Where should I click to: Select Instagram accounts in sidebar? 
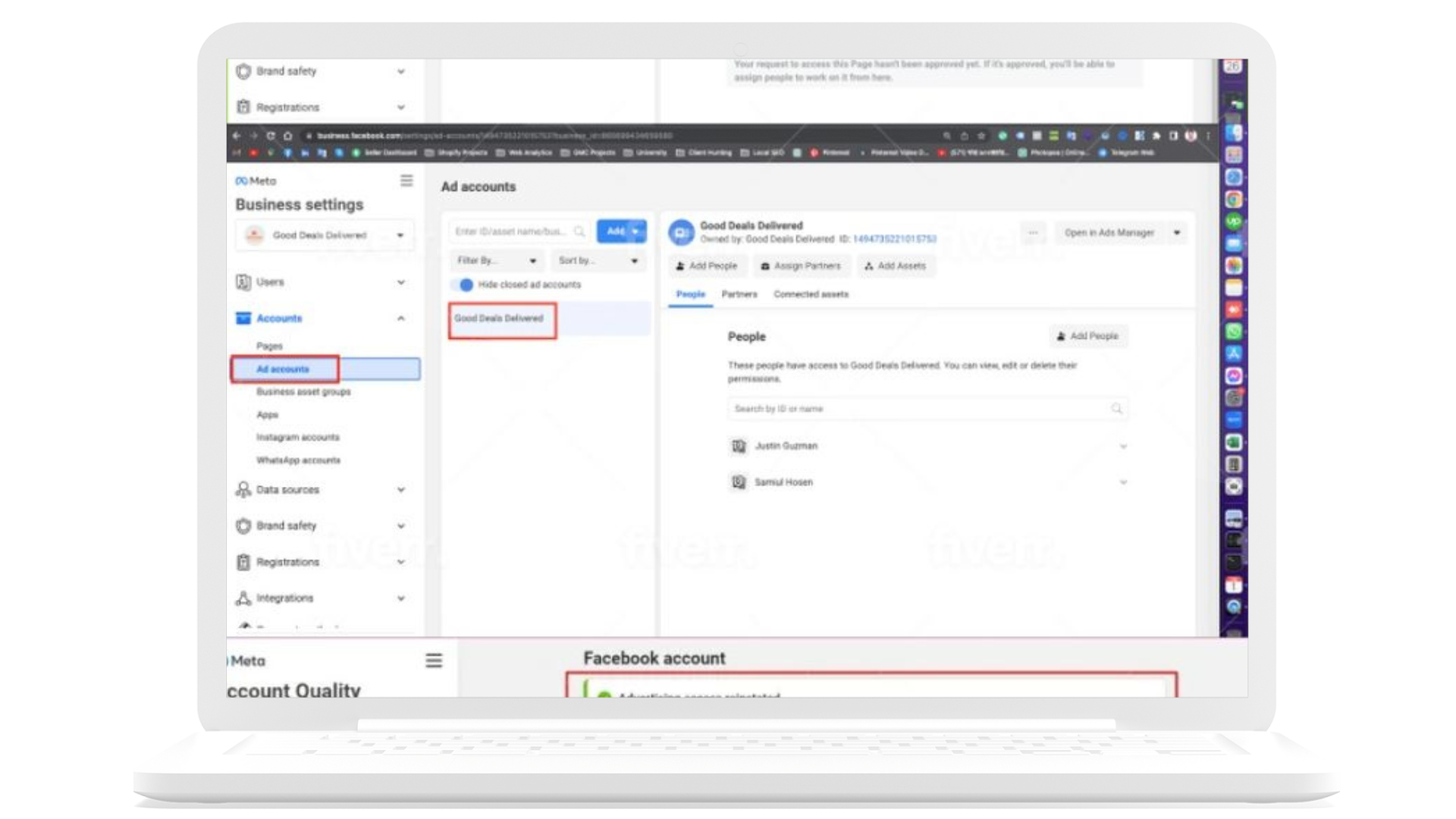pos(298,438)
